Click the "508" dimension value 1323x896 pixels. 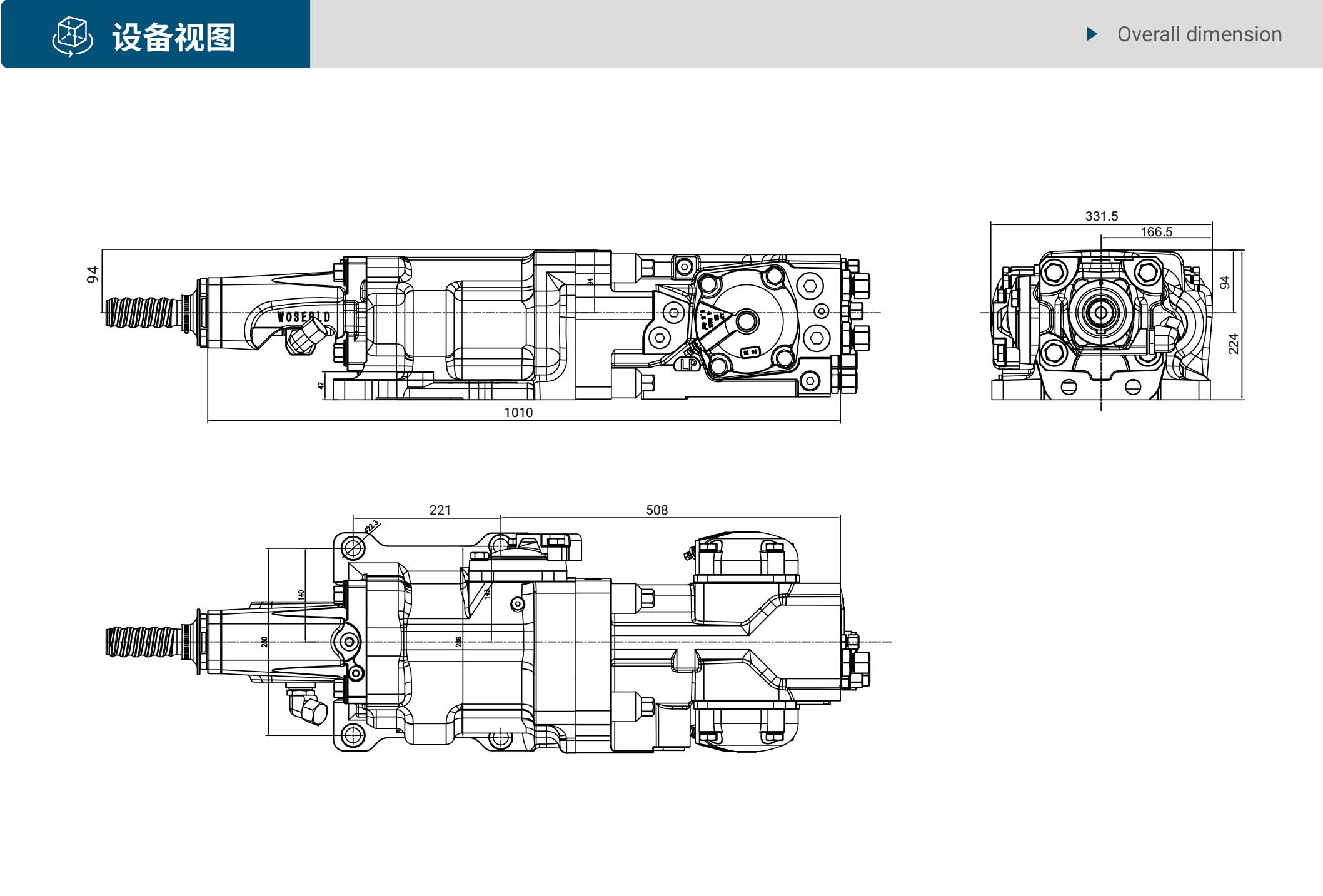click(x=656, y=510)
